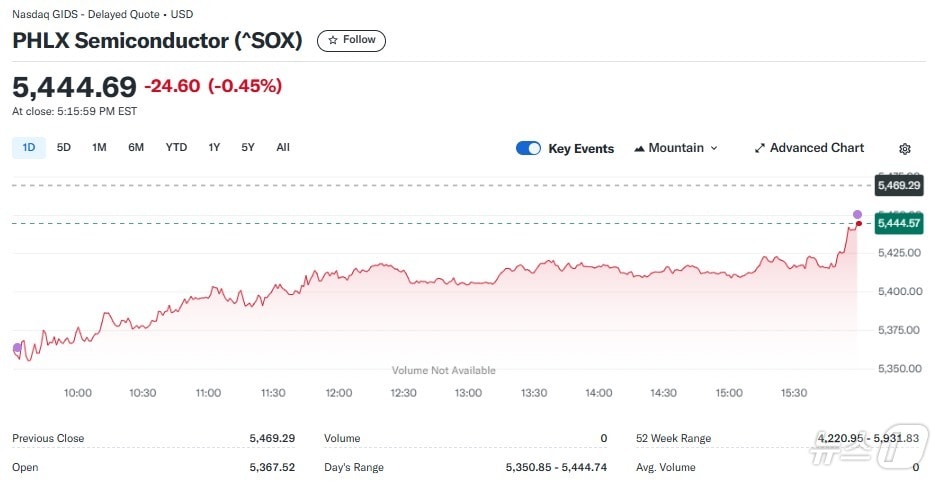Switch to 5D time range

64,148
